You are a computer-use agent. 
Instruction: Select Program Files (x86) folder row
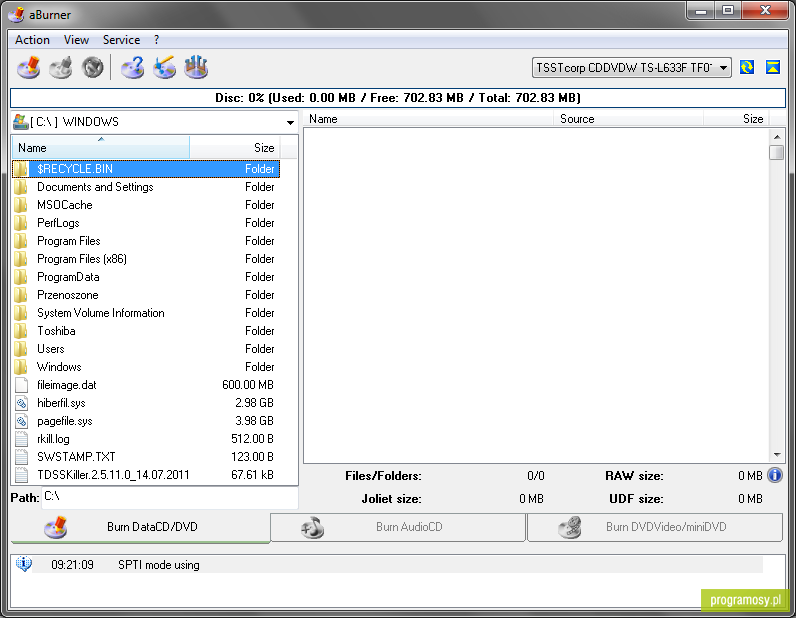[146, 259]
